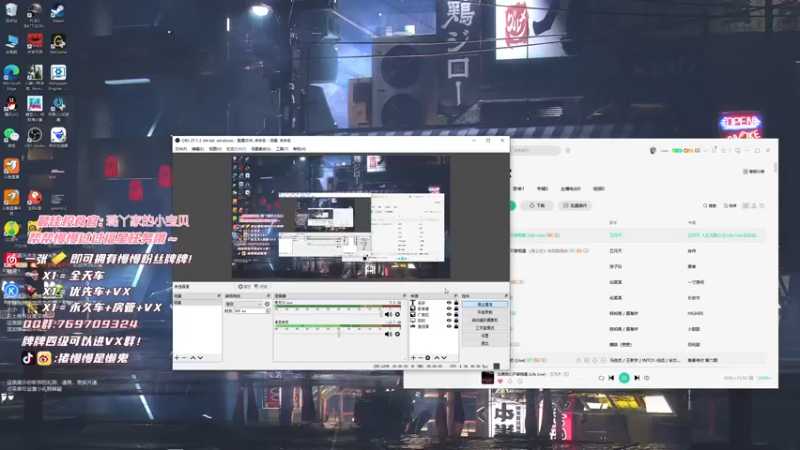Click 下载 button in music player
The width and height of the screenshot is (800, 450).
[537, 205]
